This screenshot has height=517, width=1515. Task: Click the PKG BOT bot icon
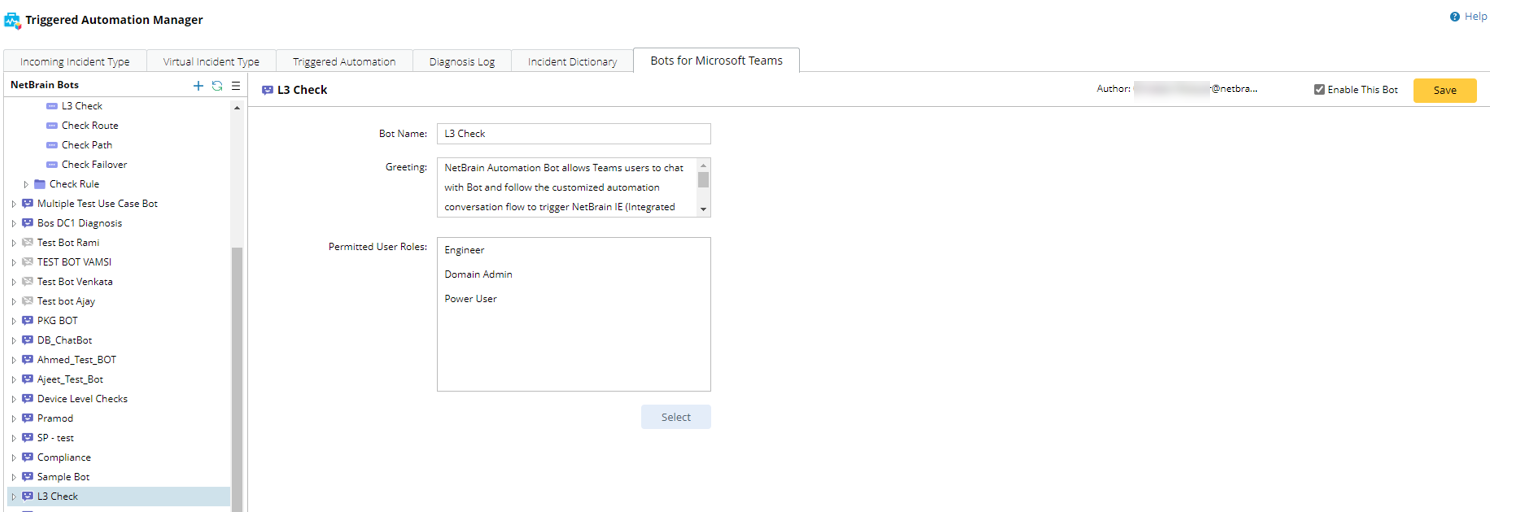(x=27, y=321)
